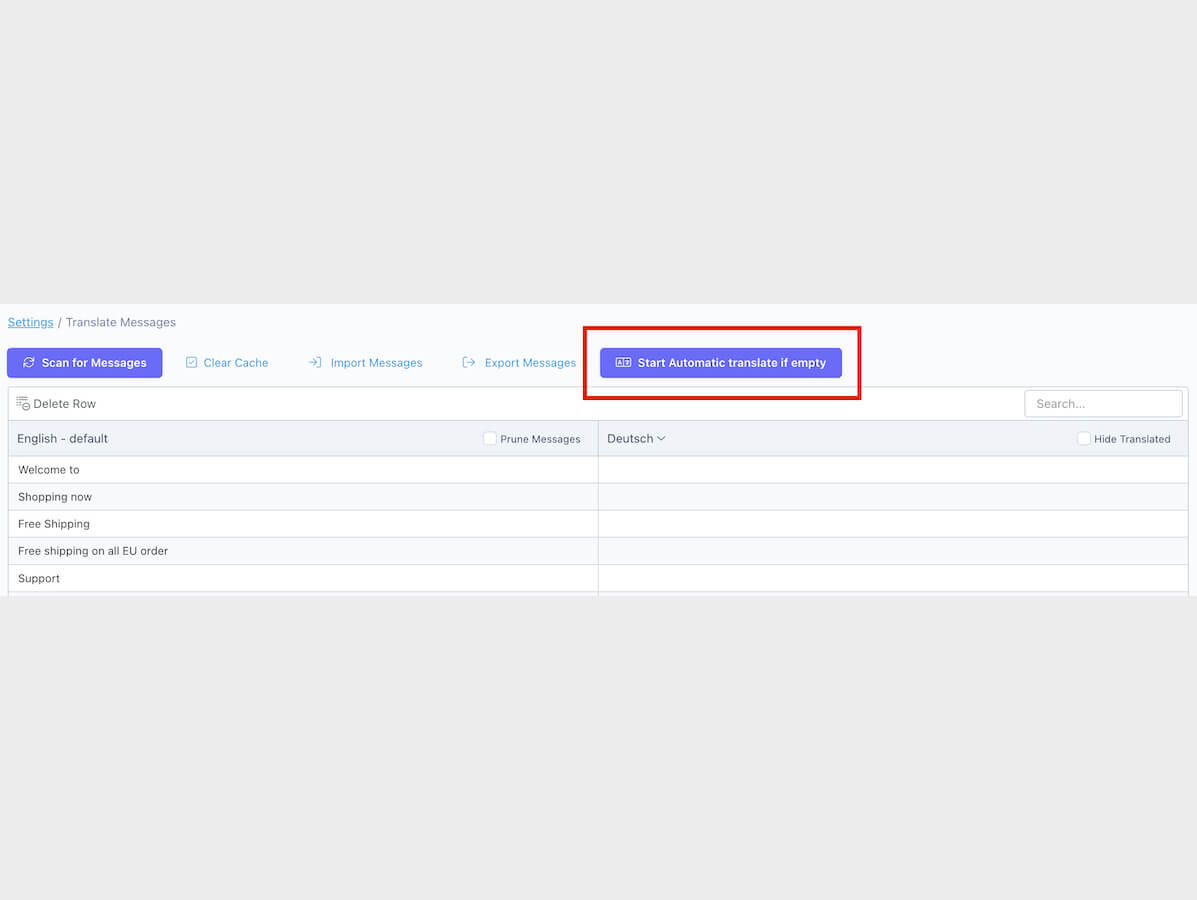Open the Deutsch language dropdown
Viewport: 1197px width, 900px height.
[636, 438]
